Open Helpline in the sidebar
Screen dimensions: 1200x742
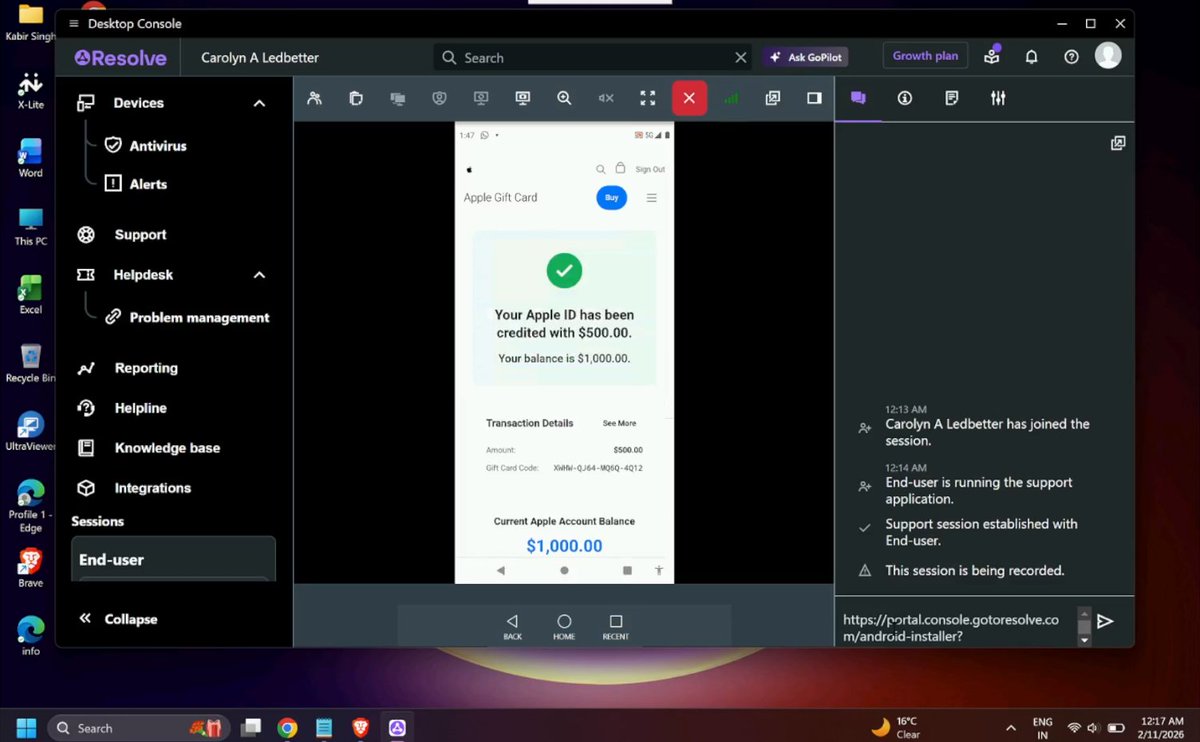point(122,408)
